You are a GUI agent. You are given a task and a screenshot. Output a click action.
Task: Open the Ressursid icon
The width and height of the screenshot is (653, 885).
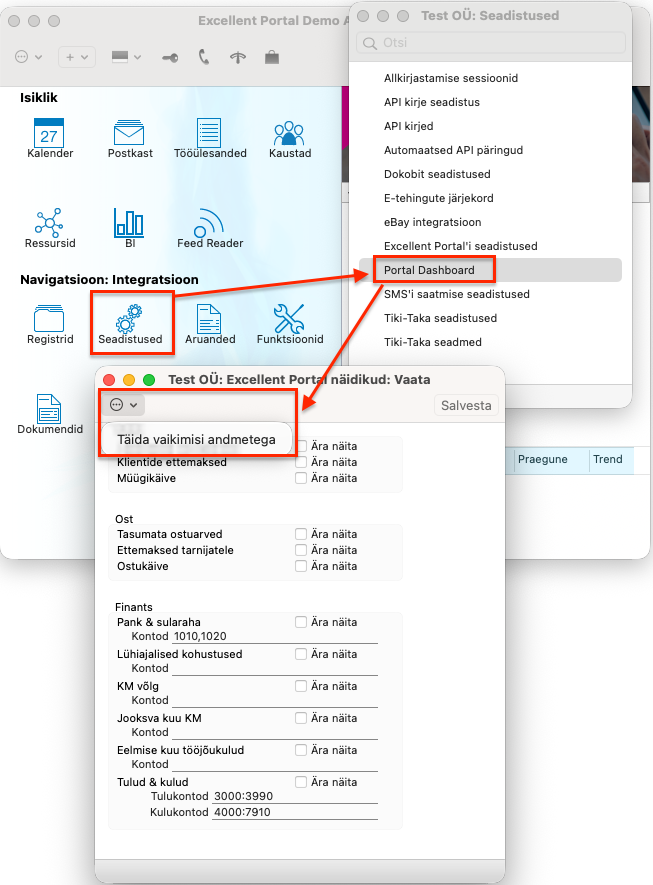[x=49, y=224]
